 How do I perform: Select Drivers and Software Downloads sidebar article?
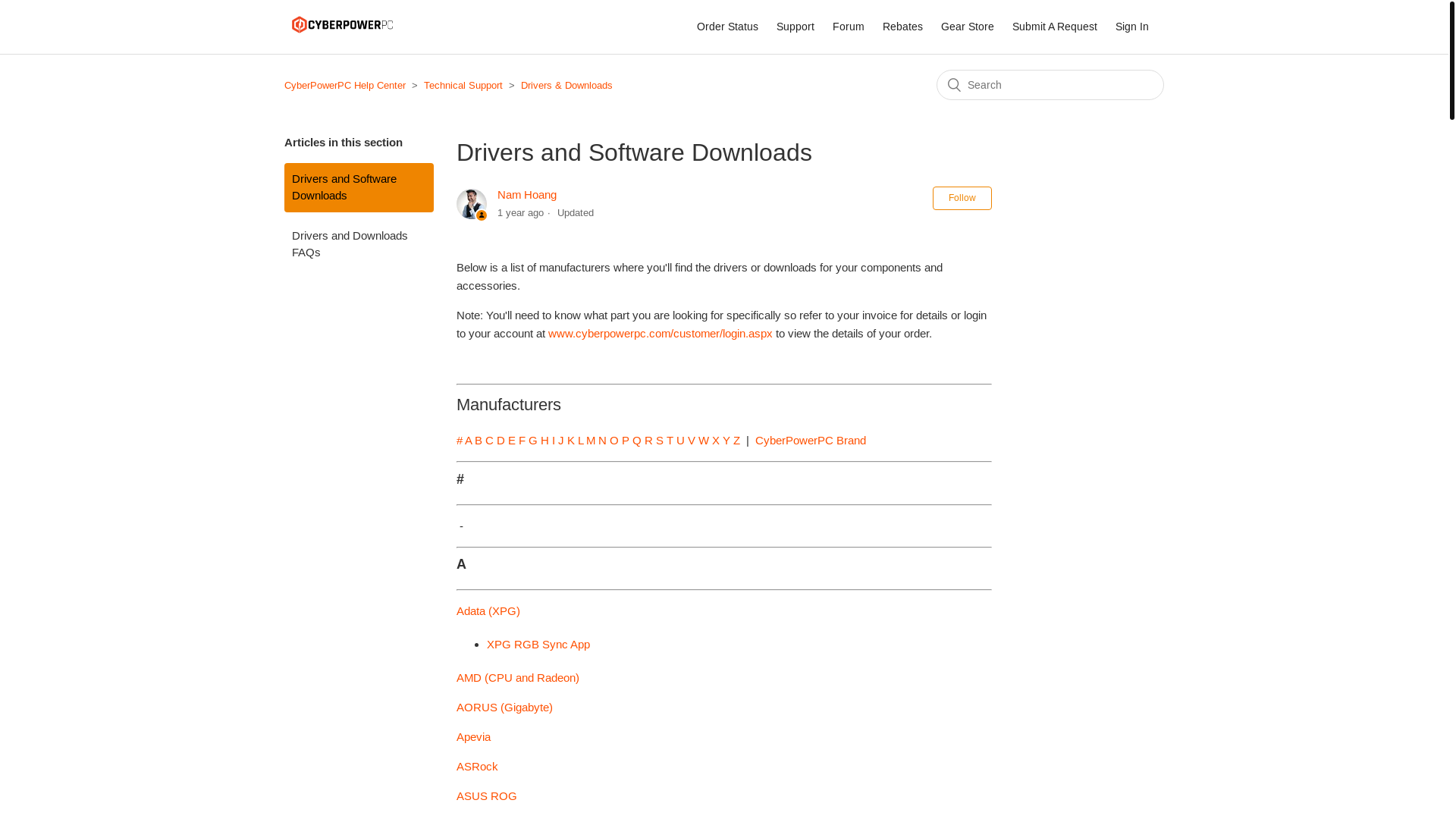coord(359,187)
